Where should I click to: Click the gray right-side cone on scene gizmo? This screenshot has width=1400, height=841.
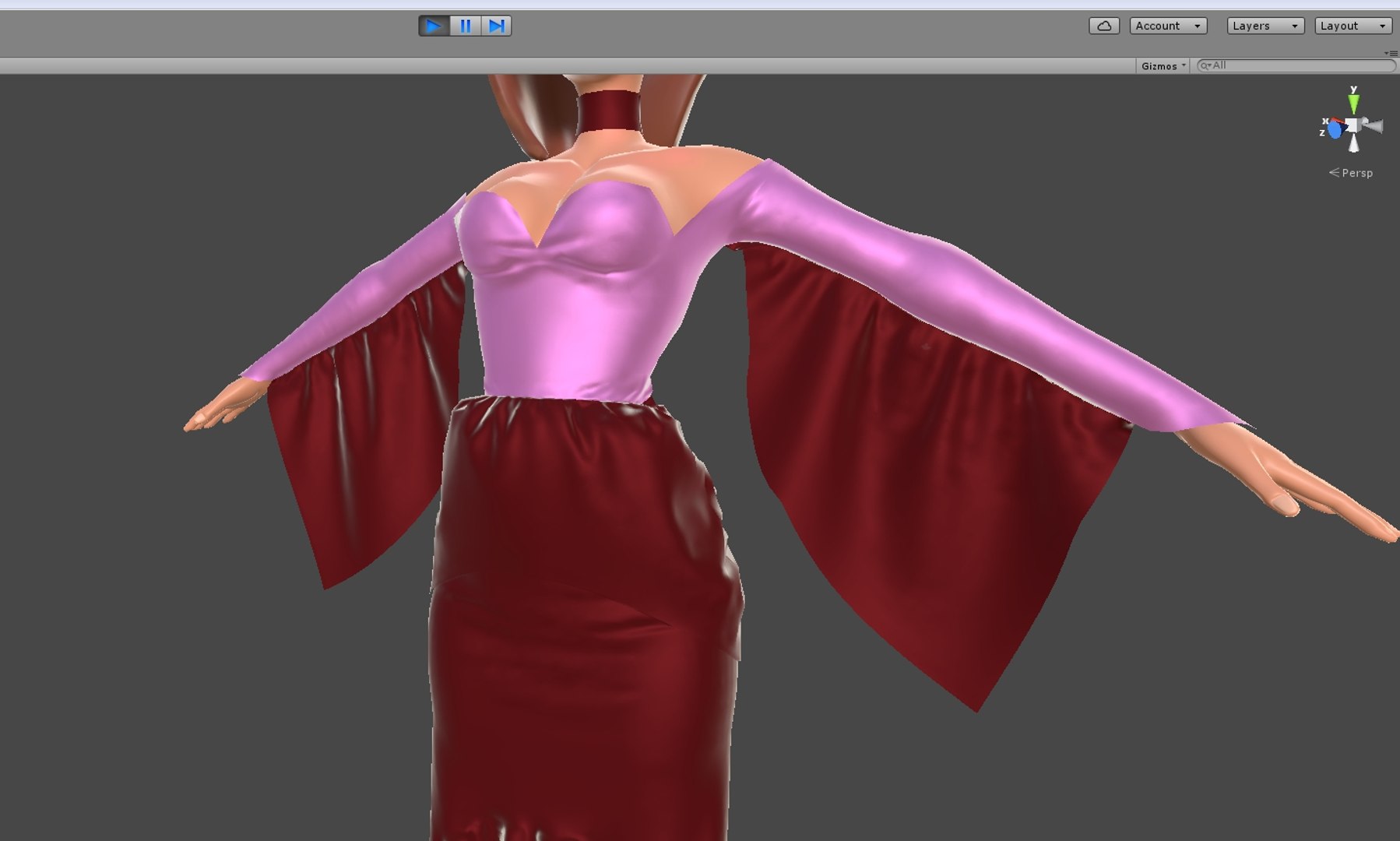1374,125
